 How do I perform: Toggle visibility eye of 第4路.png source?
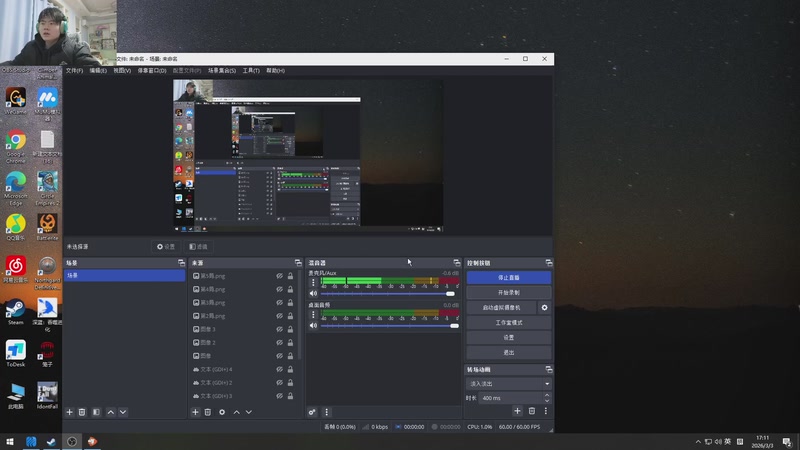[280, 289]
